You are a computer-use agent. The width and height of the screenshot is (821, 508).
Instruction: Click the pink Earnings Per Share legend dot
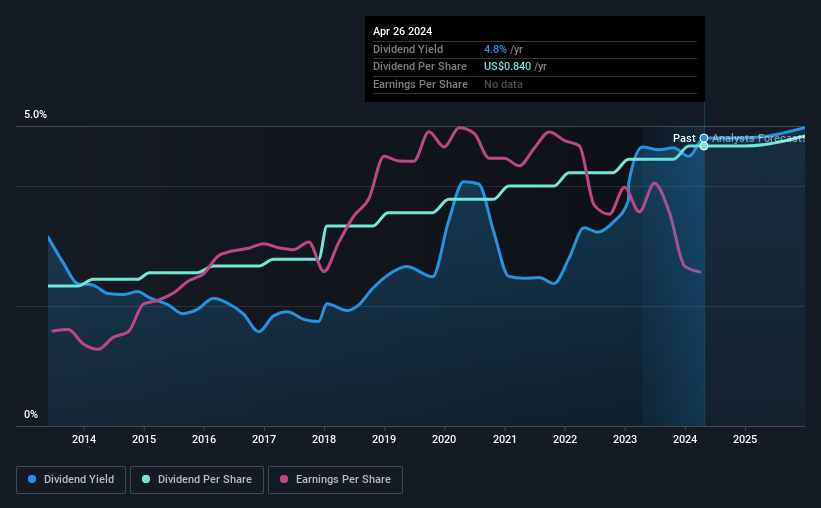[284, 479]
